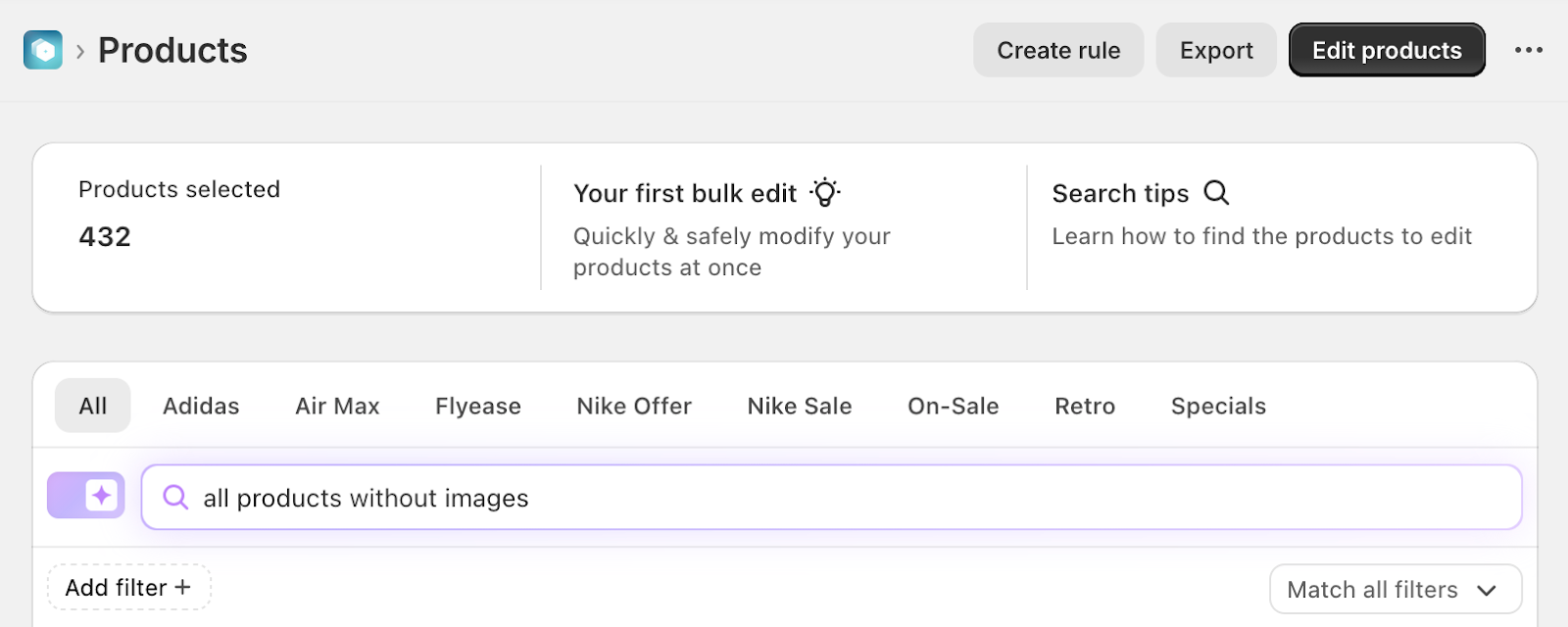The image size is (1568, 627).
Task: Open the Nike Sale tab
Action: [800, 406]
